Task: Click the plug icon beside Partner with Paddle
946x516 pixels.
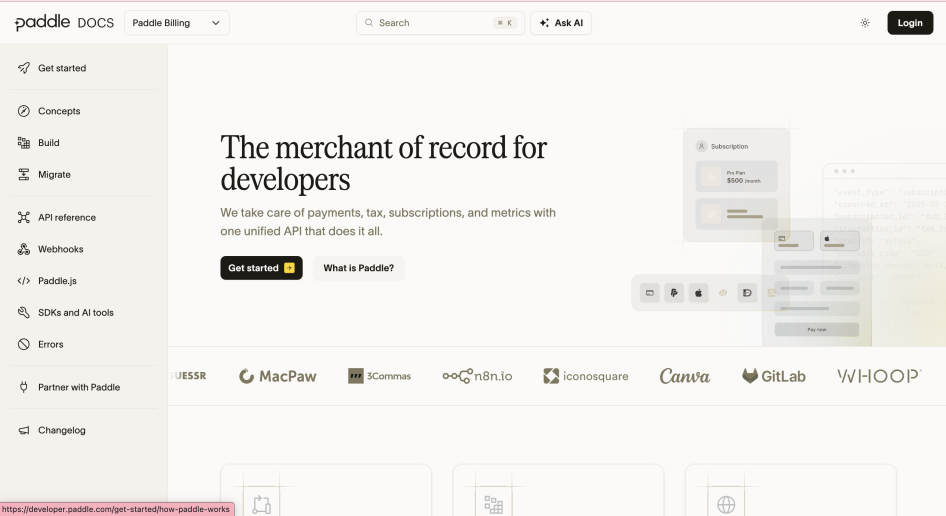Action: coord(24,387)
